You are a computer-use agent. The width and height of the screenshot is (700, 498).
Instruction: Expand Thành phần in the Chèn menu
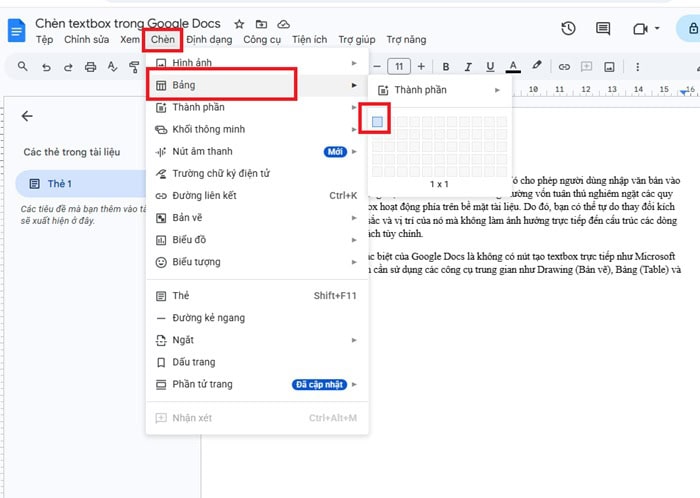pos(257,107)
